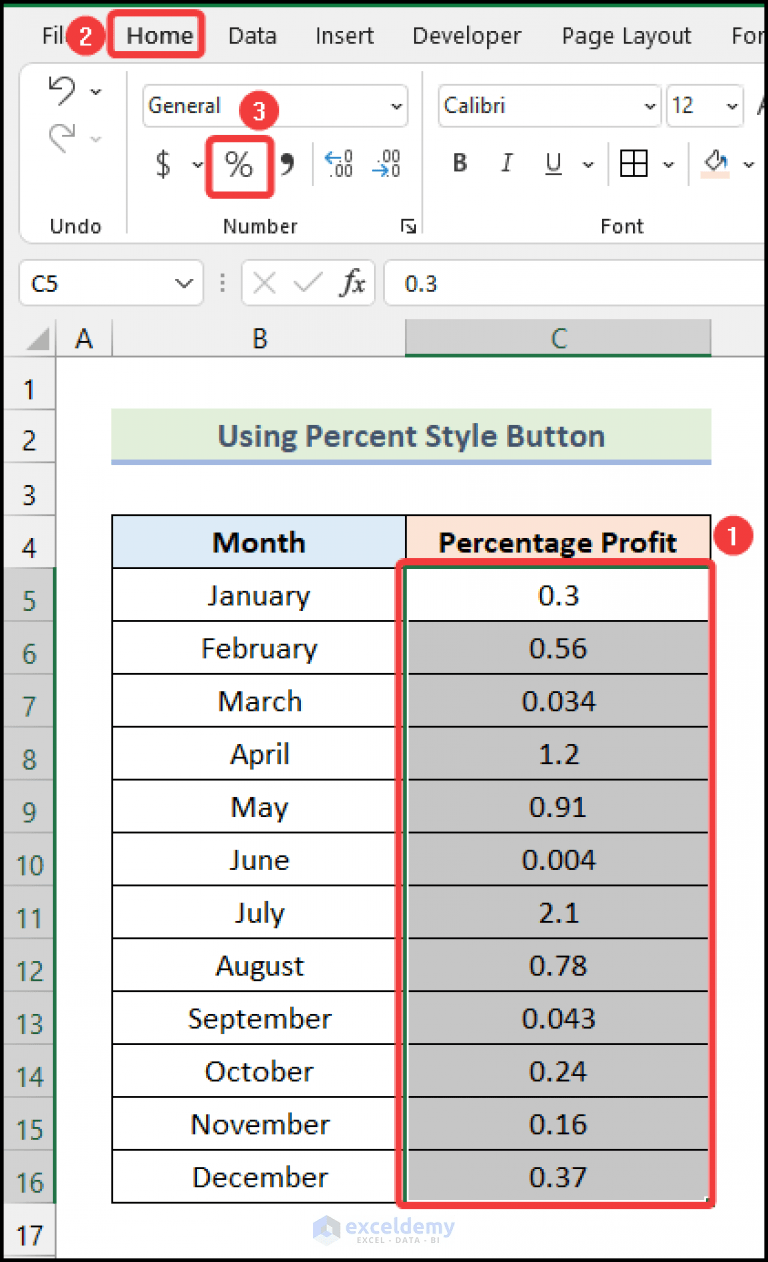Toggle italic formatting

point(506,163)
